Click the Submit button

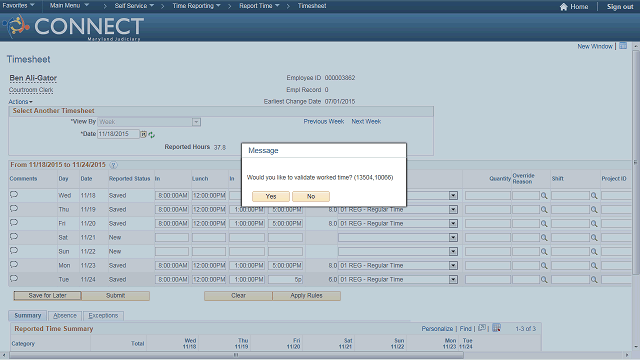tap(116, 296)
